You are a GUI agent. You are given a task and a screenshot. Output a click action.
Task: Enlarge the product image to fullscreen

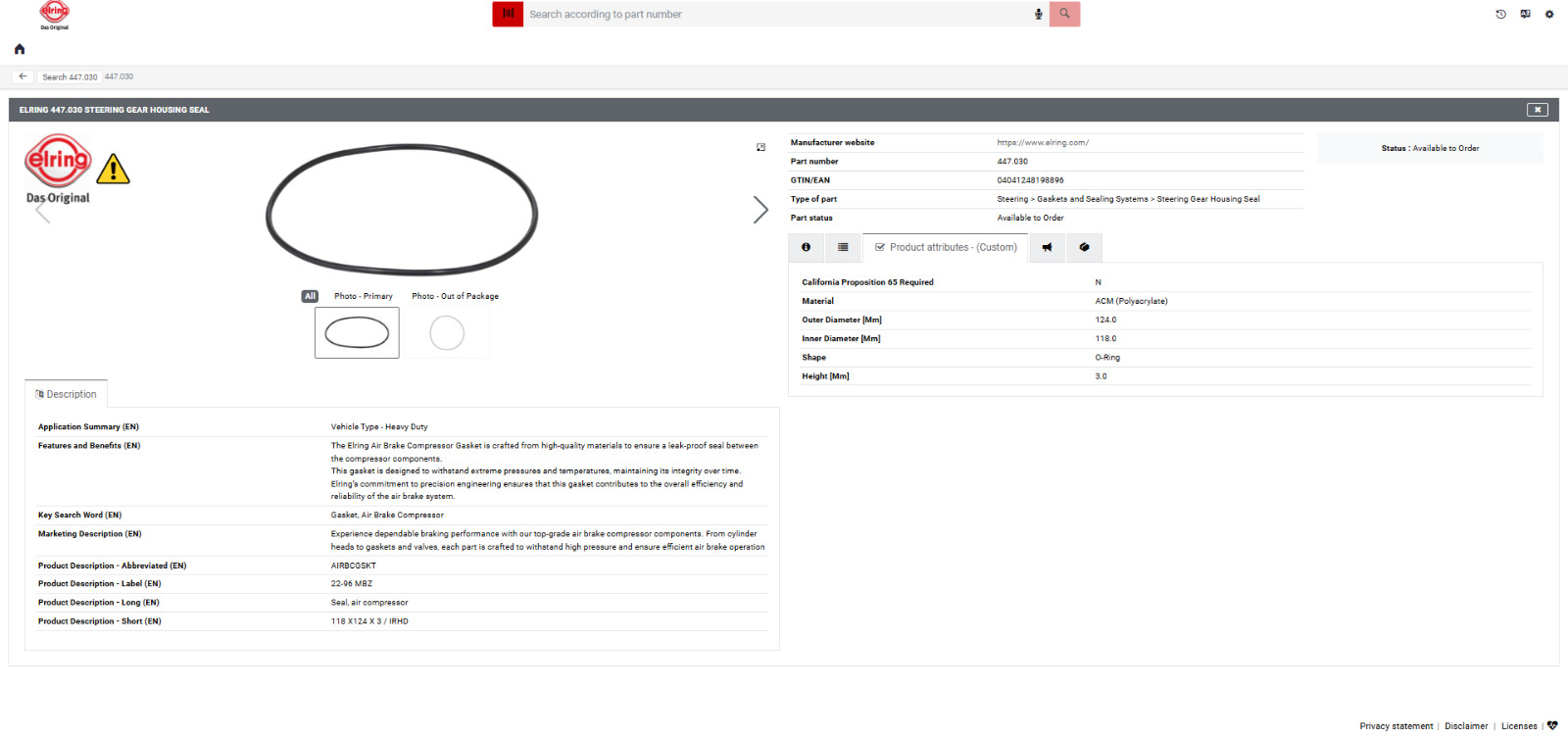[x=760, y=147]
